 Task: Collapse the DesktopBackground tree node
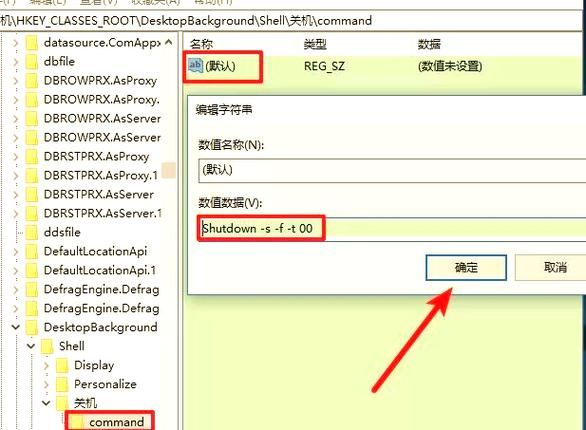[16, 327]
